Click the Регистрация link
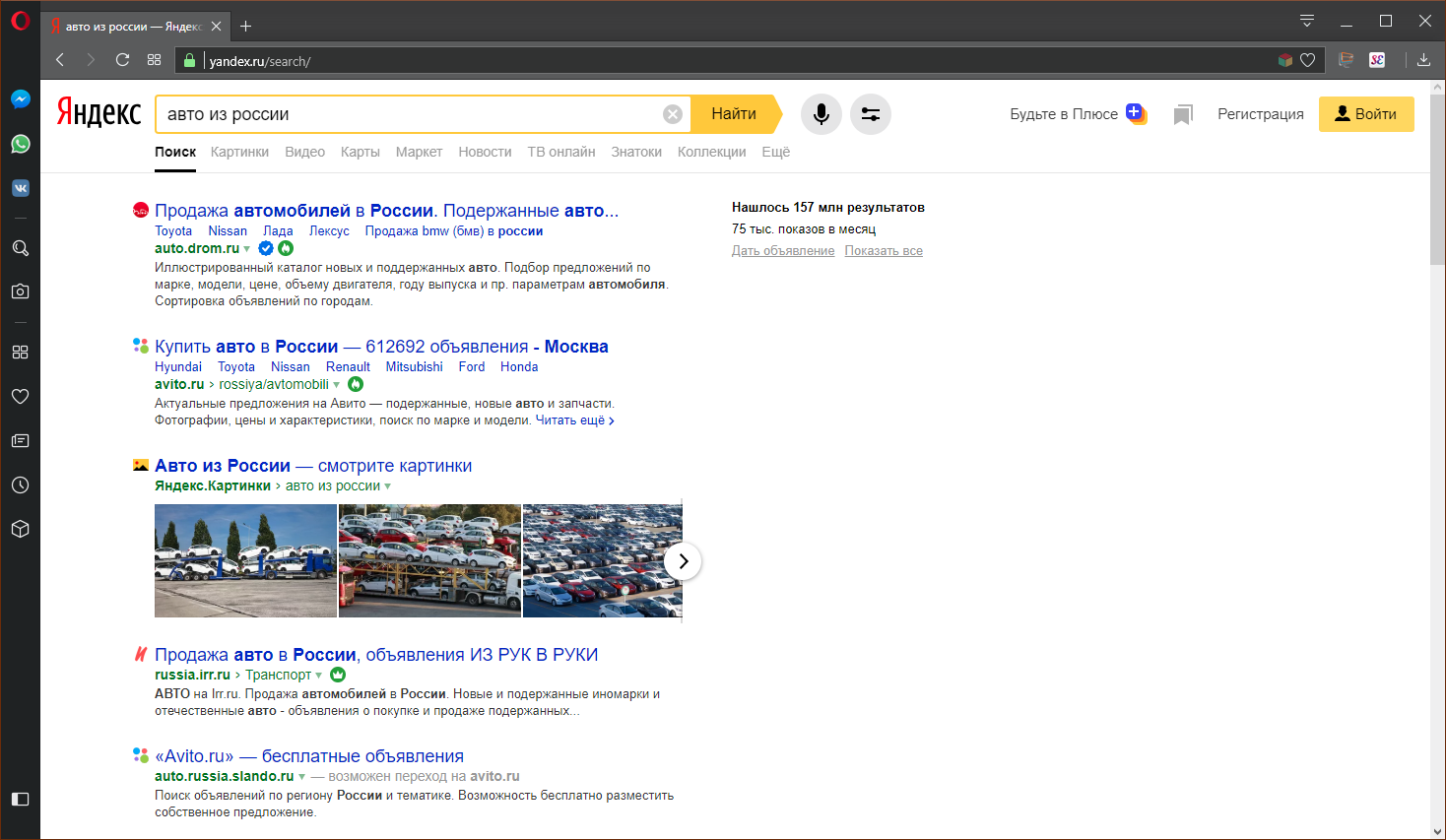 pyautogui.click(x=1261, y=114)
